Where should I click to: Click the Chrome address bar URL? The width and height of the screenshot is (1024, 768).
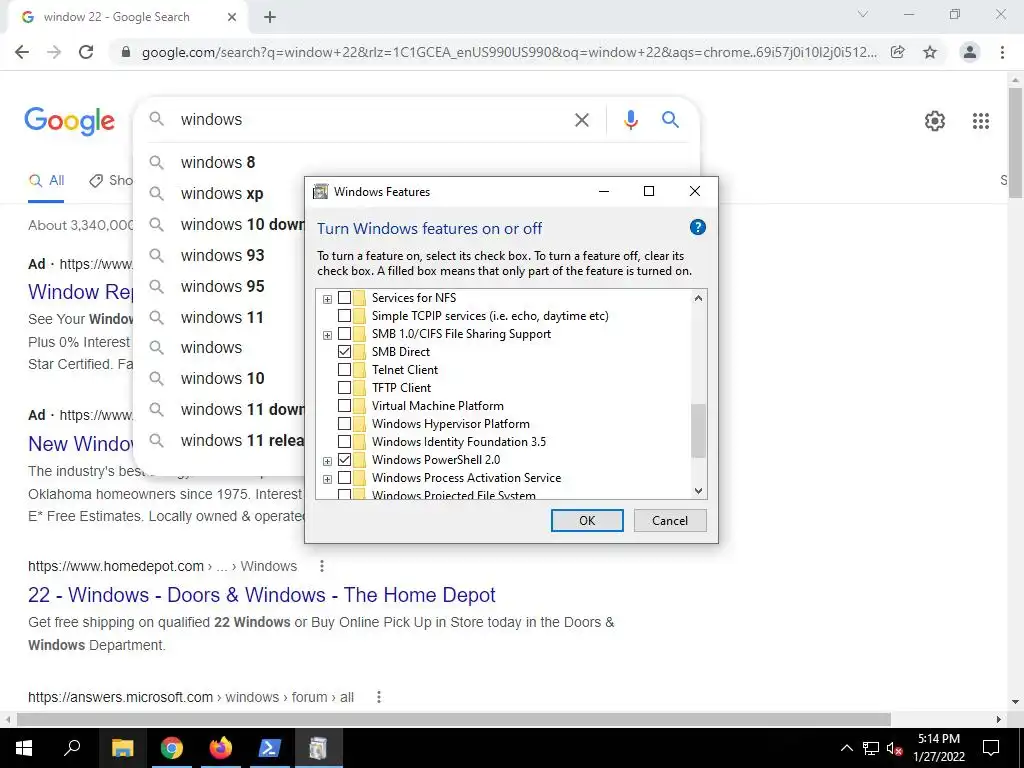coord(509,52)
